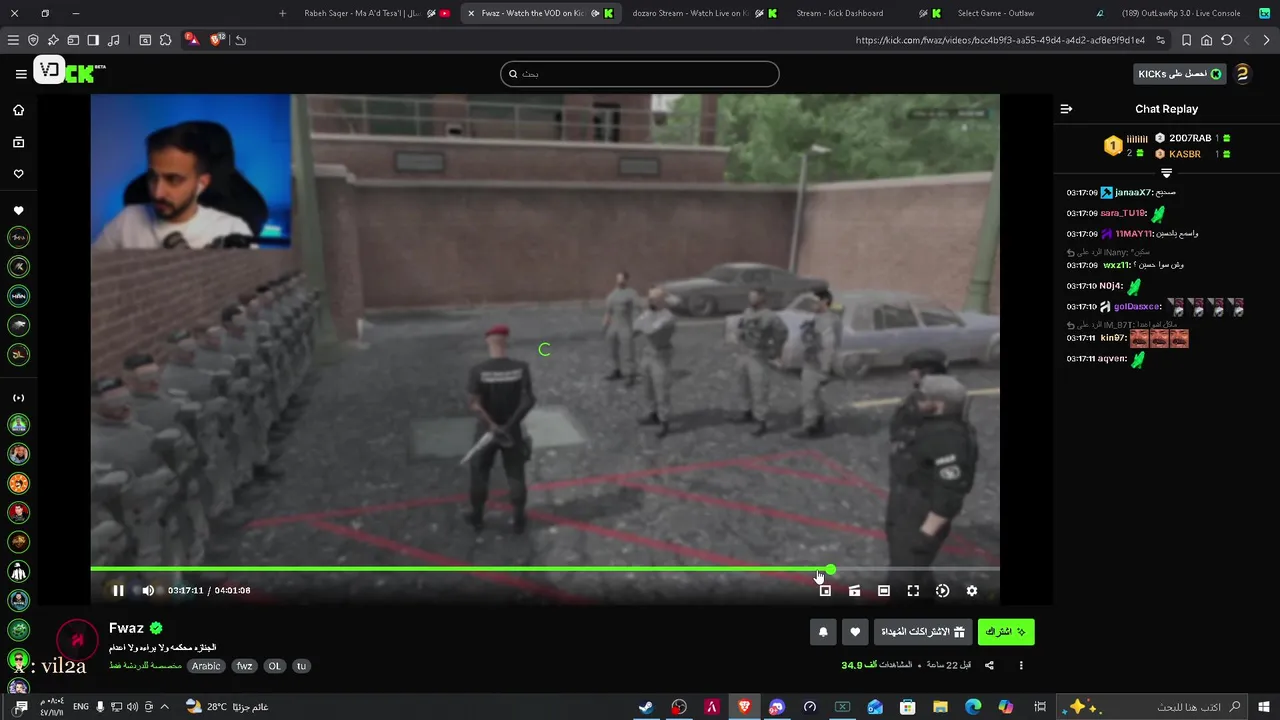This screenshot has height=720, width=1280.
Task: Open the picture-in-picture mini player
Action: pyautogui.click(x=825, y=591)
